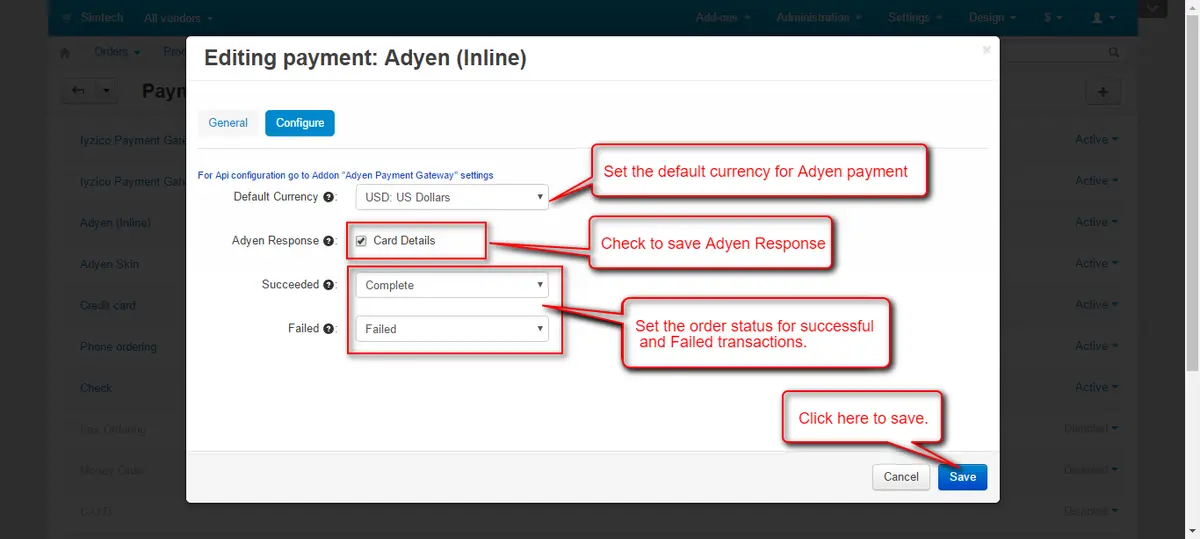This screenshot has width=1200, height=539.
Task: Open the Add-ons menu
Action: click(x=724, y=18)
